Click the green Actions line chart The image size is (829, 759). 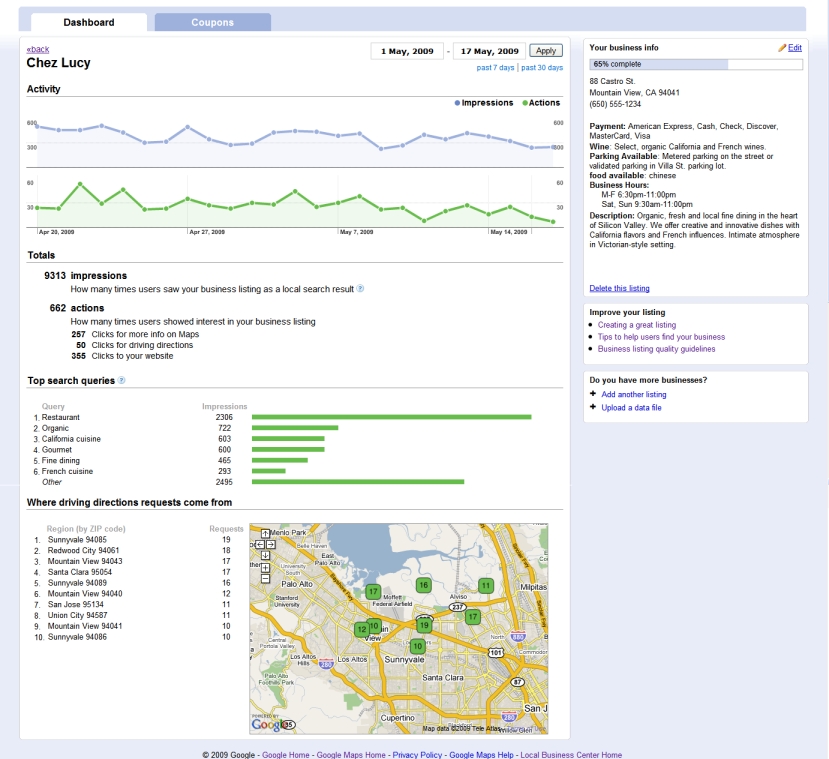(295, 203)
